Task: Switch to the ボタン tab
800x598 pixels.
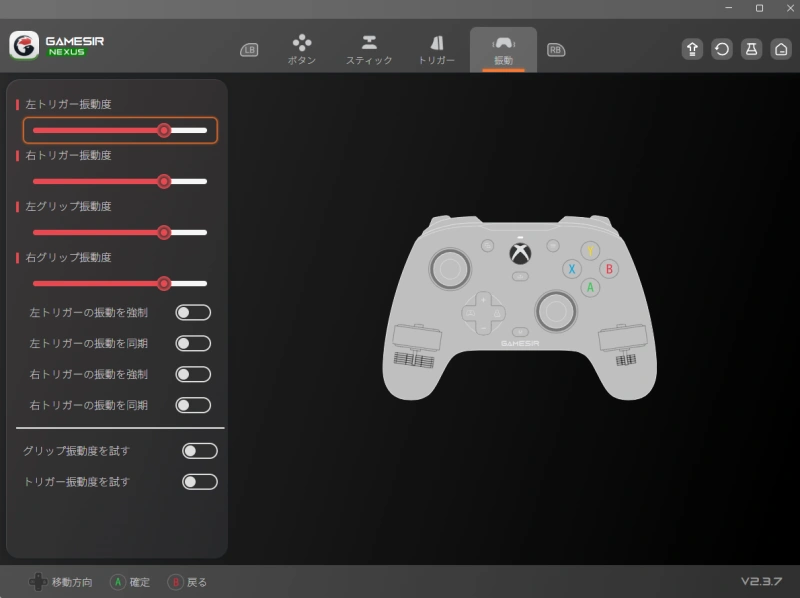Action: (302, 50)
